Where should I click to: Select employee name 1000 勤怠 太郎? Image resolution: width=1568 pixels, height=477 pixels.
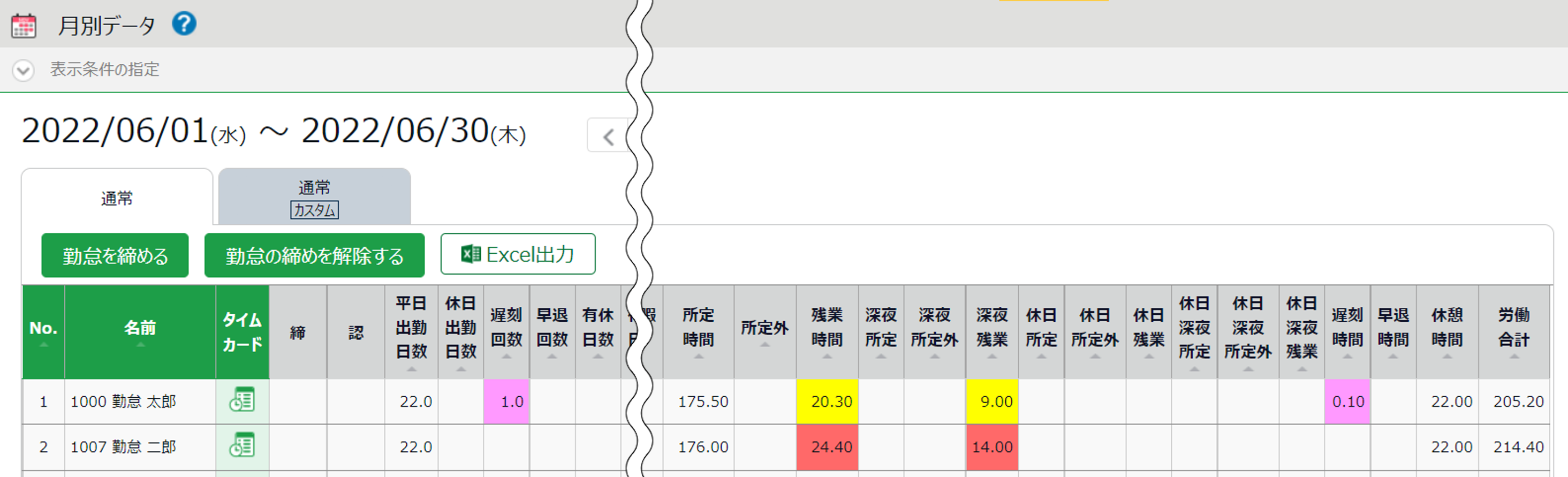point(124,402)
